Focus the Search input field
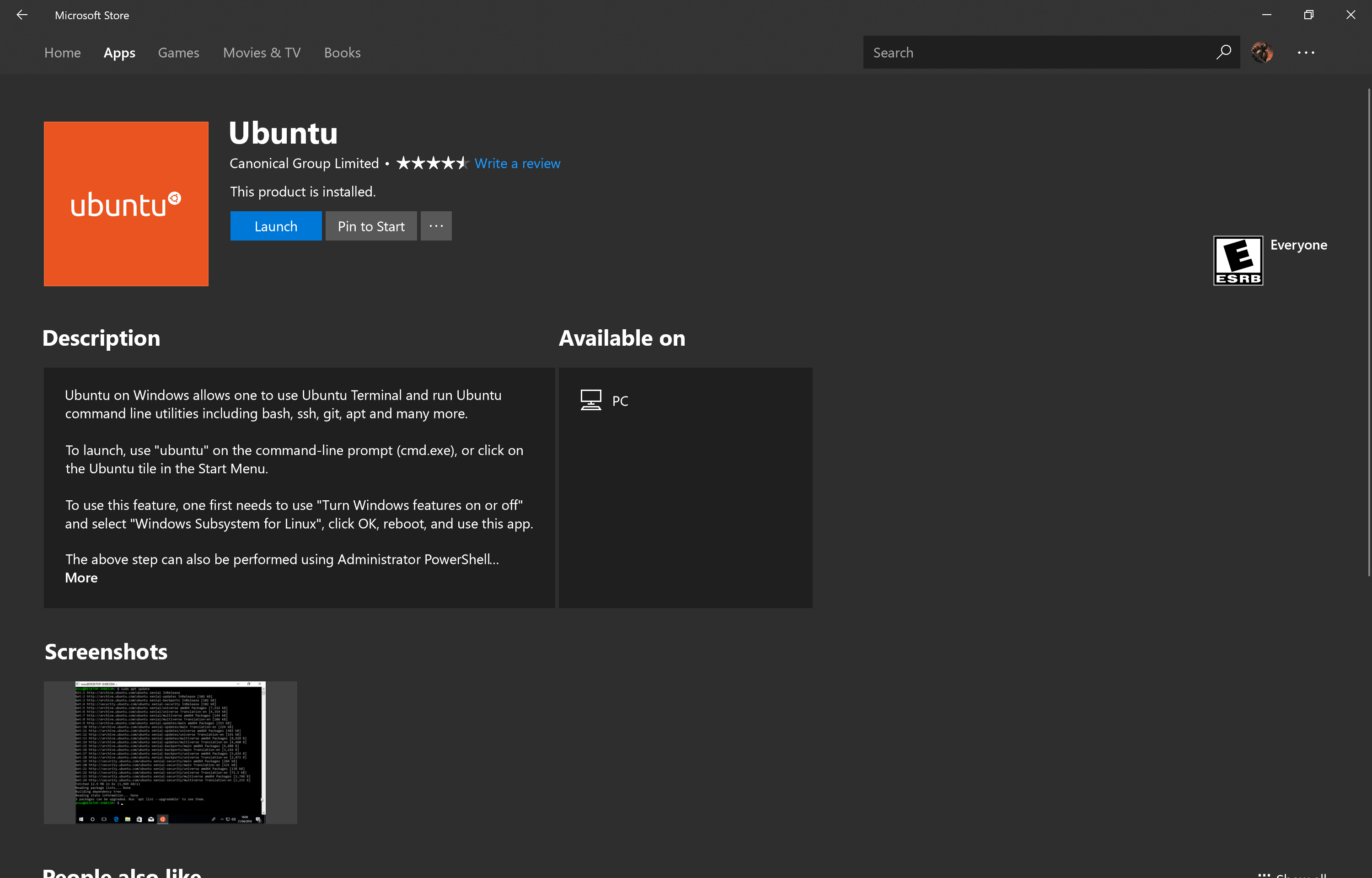The width and height of the screenshot is (1372, 878). point(1037,53)
